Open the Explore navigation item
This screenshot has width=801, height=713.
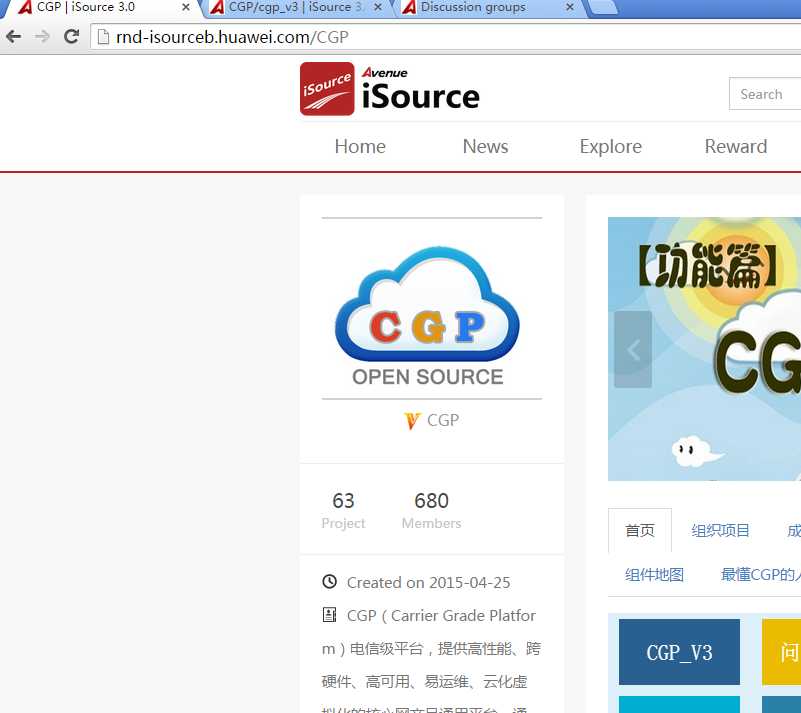click(610, 147)
